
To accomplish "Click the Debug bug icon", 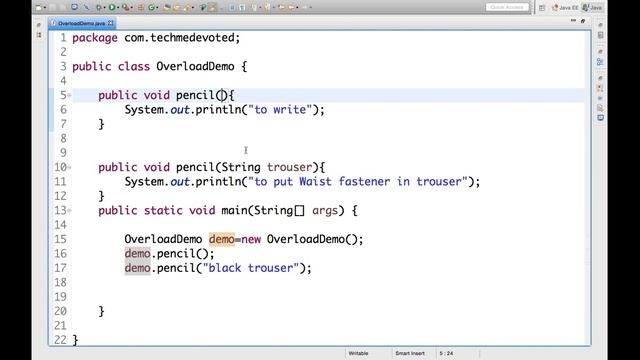I will 98,7.
